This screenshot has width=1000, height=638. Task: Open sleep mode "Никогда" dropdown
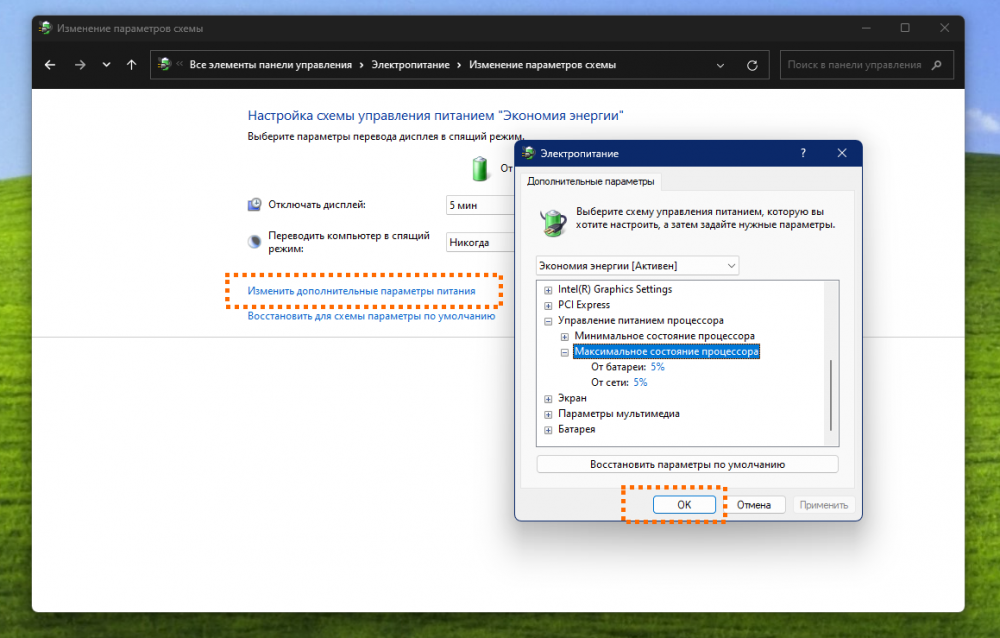480,242
